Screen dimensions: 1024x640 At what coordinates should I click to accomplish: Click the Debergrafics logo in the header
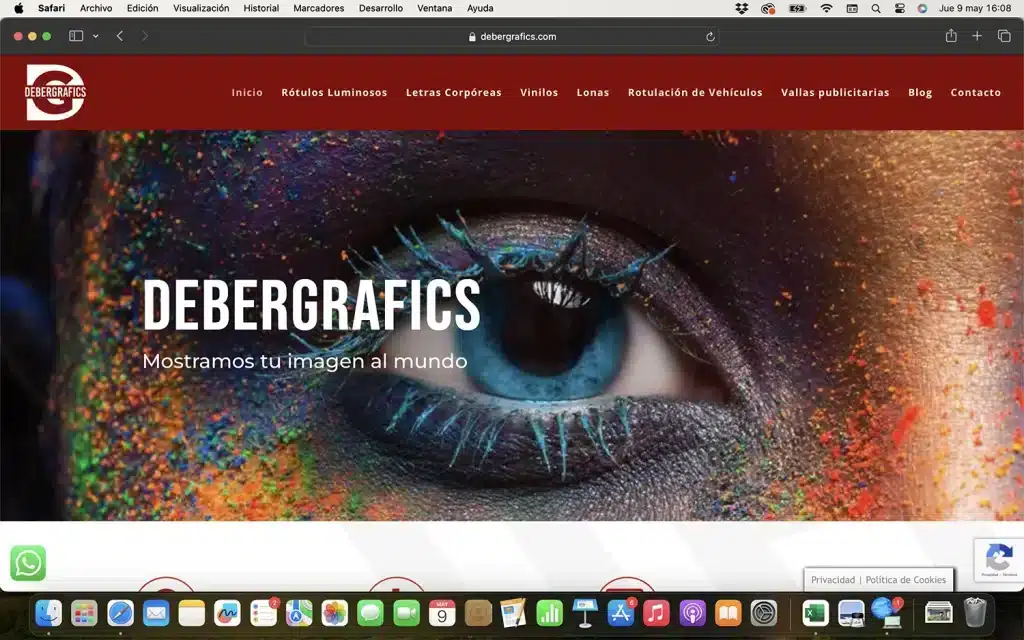pos(56,92)
